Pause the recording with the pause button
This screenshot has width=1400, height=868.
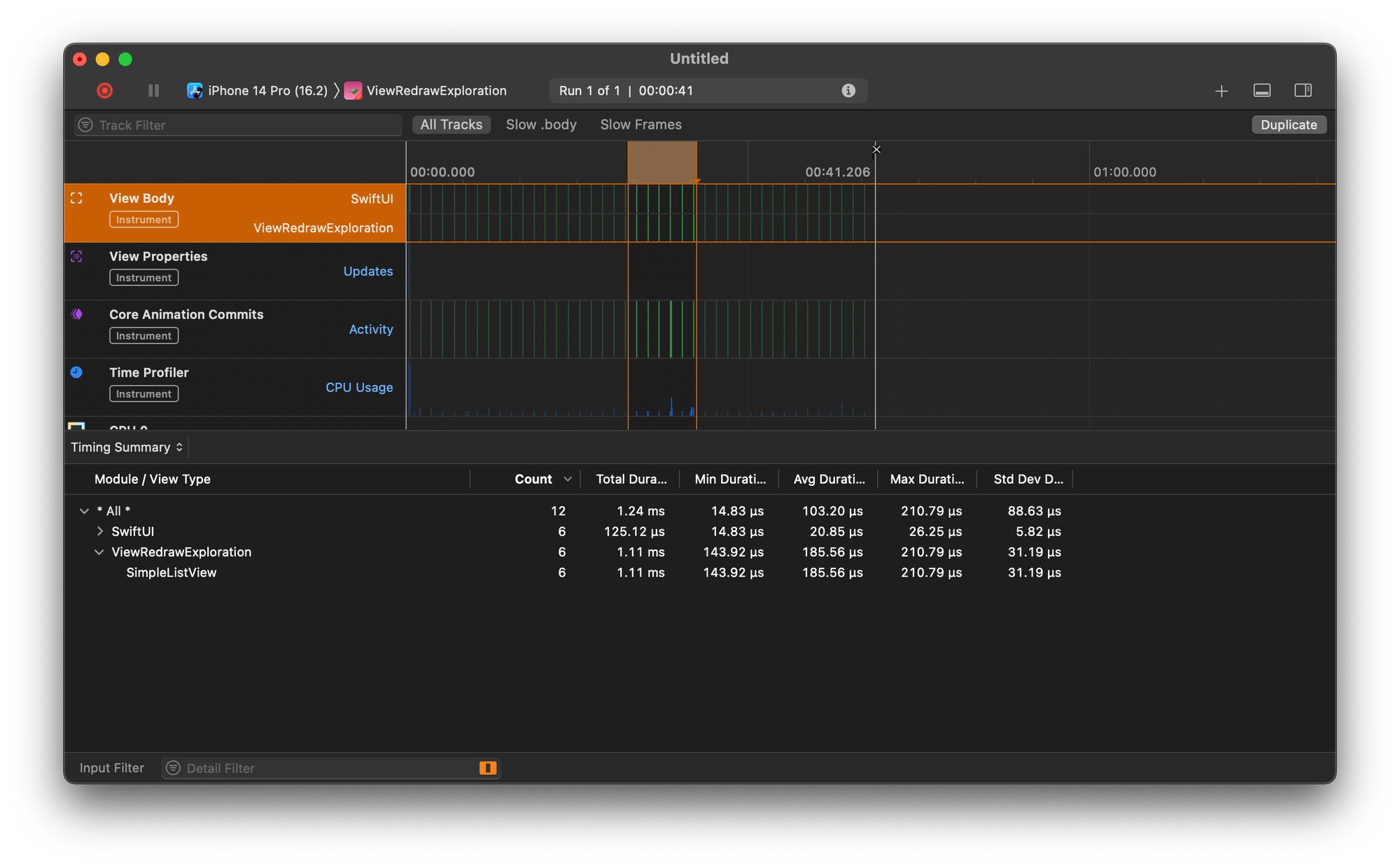[153, 90]
